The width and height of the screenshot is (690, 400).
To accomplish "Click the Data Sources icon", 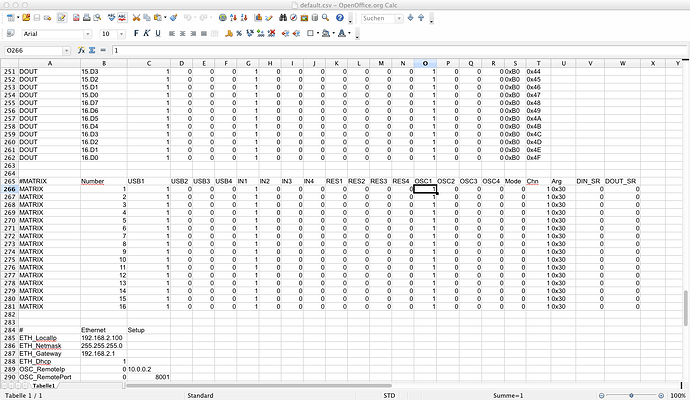I will pos(315,18).
